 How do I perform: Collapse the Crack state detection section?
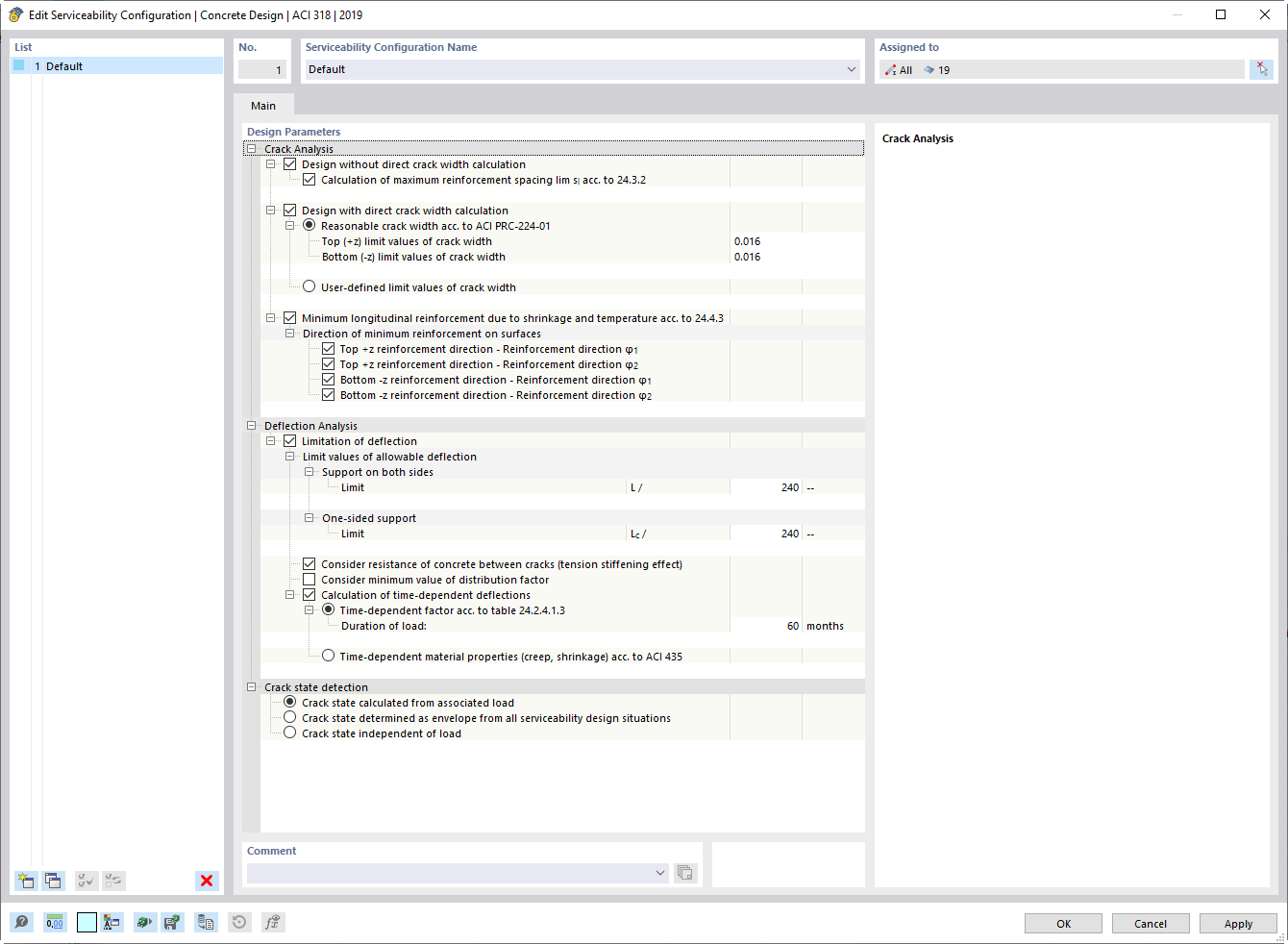251,687
